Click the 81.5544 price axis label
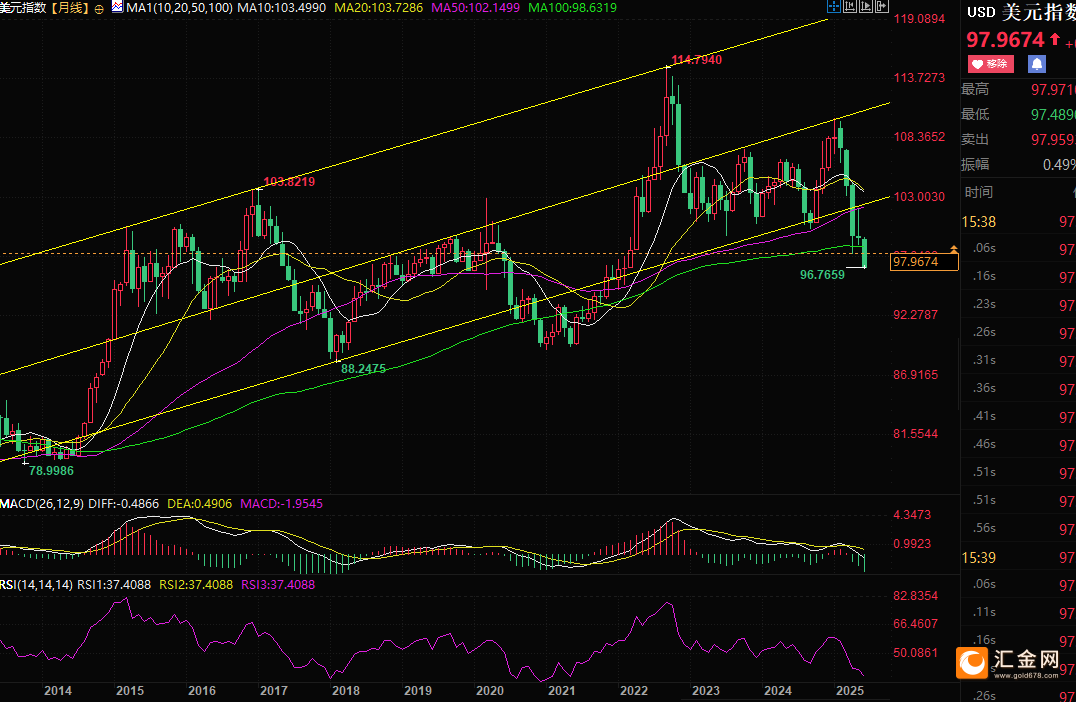Screen dimensions: 1076x702 [x=915, y=434]
